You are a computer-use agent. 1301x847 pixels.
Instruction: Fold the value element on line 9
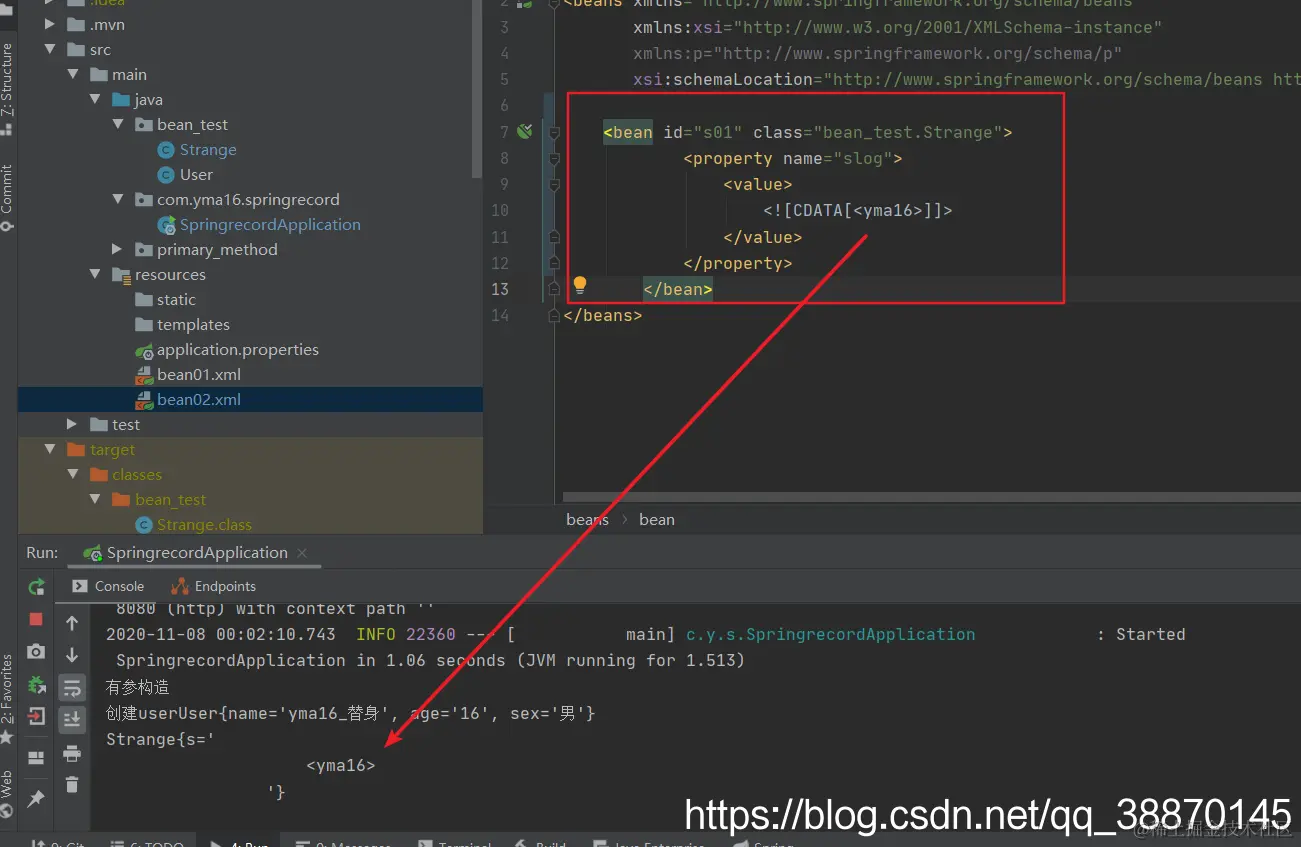[554, 184]
